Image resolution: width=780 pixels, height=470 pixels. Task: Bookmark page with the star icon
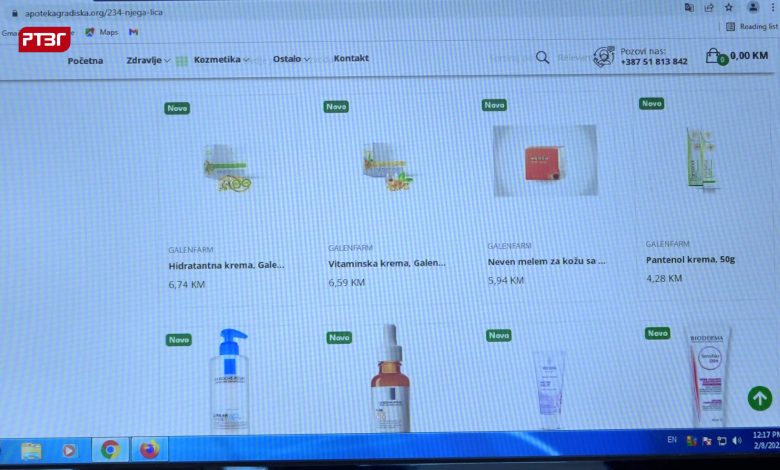coord(729,7)
